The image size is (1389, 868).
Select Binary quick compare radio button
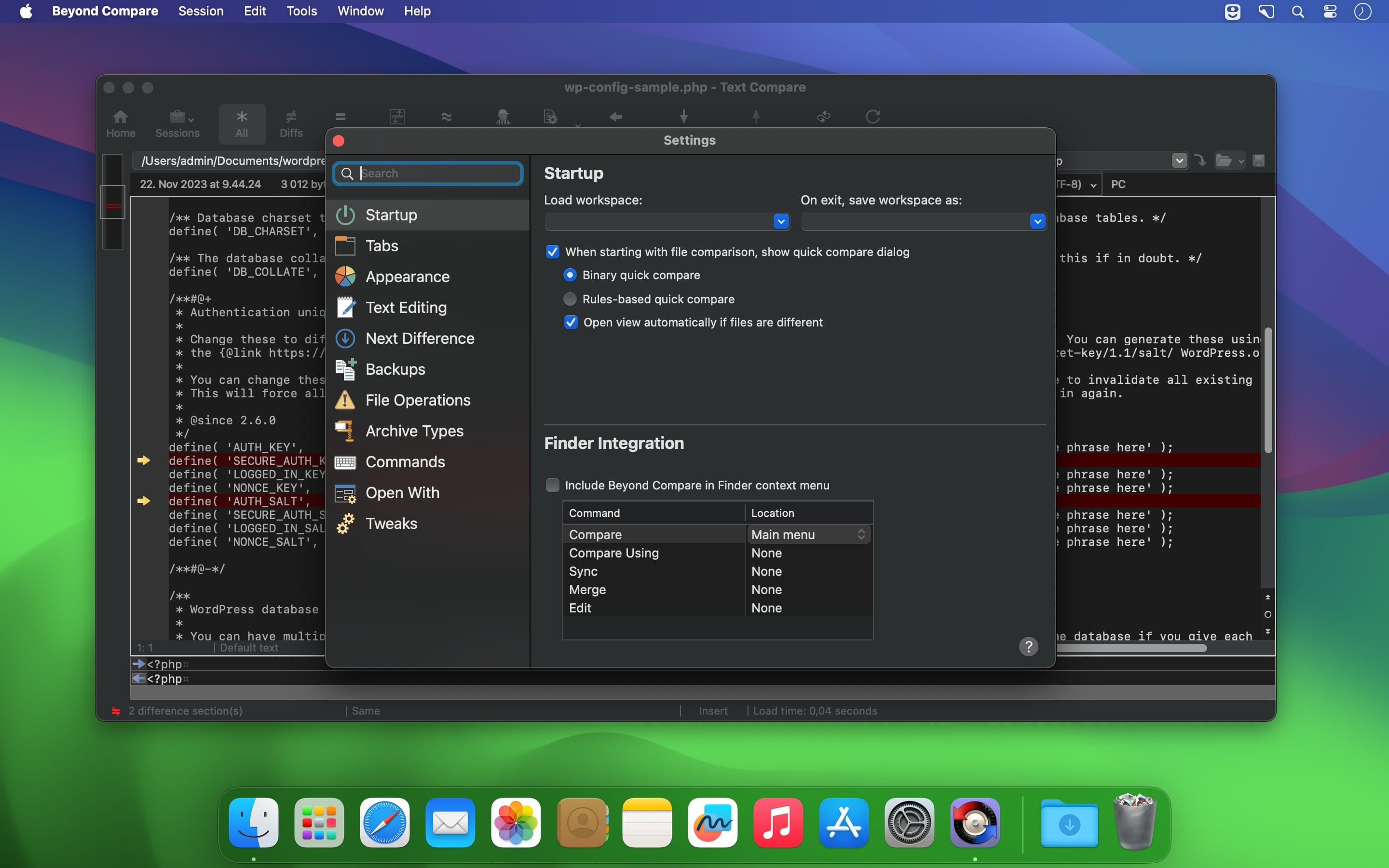click(570, 275)
